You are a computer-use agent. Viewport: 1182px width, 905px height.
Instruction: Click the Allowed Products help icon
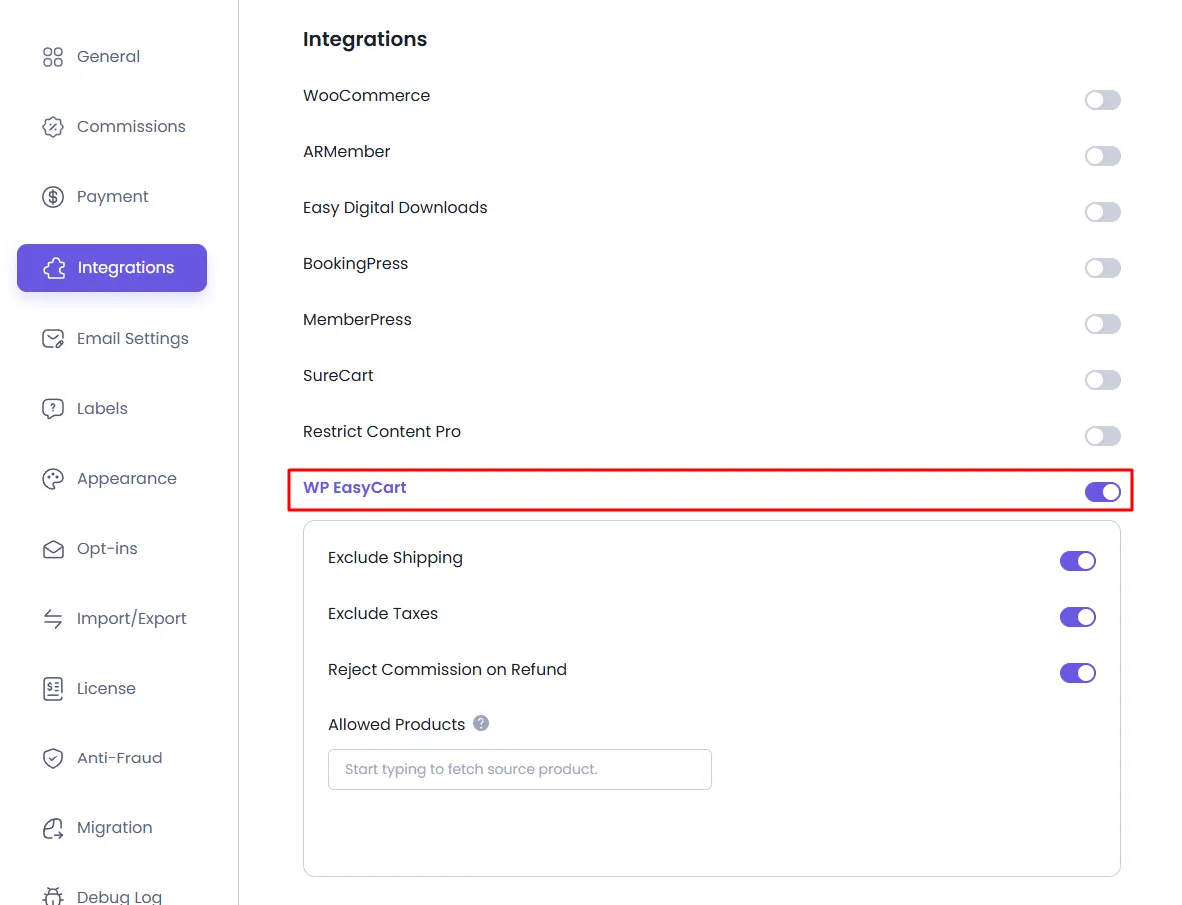click(x=480, y=723)
